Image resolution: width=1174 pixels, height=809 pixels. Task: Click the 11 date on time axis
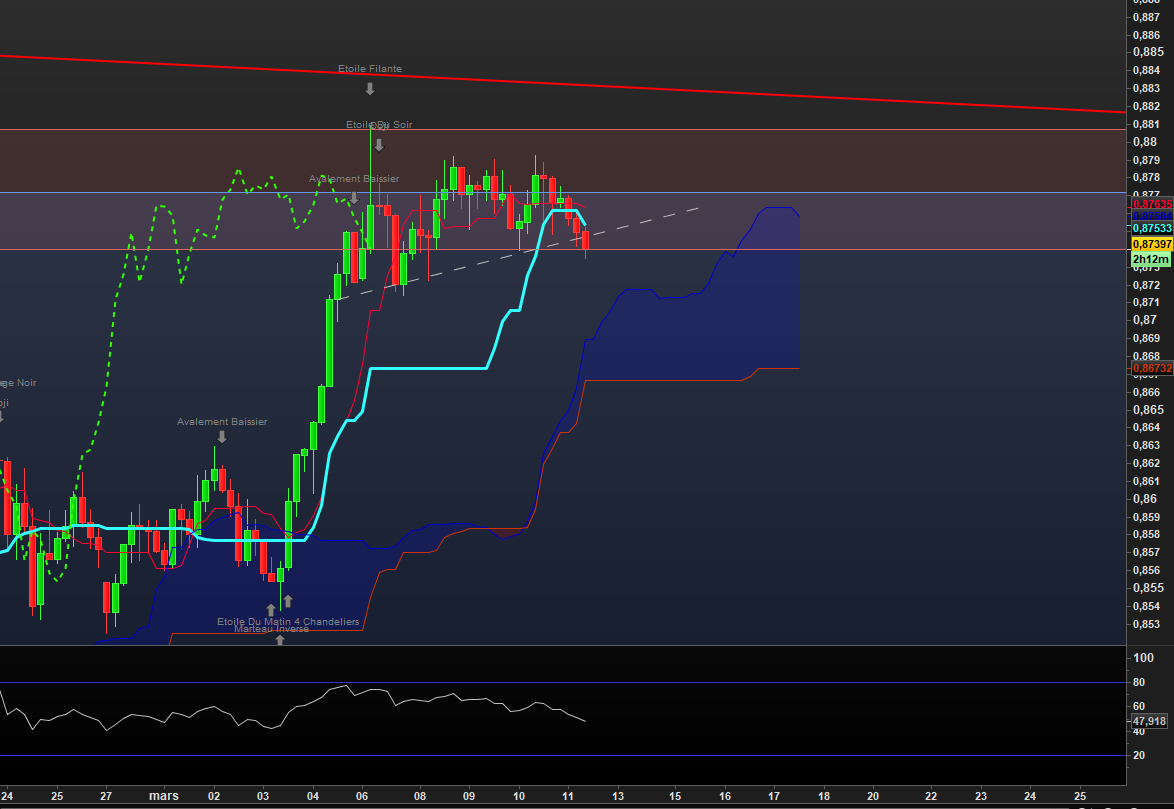568,796
